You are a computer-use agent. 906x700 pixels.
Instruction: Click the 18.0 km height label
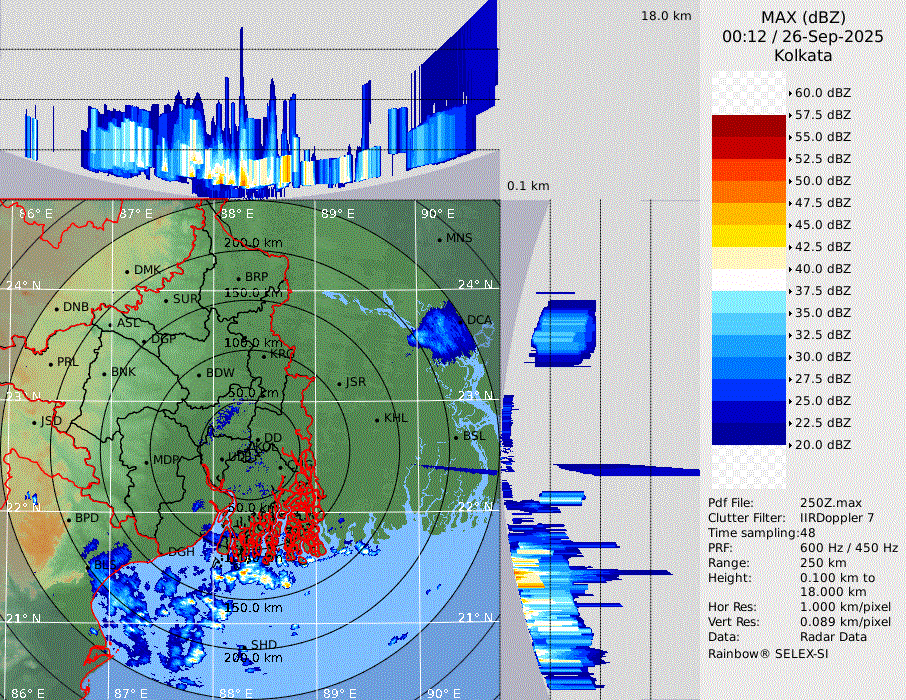[x=666, y=16]
